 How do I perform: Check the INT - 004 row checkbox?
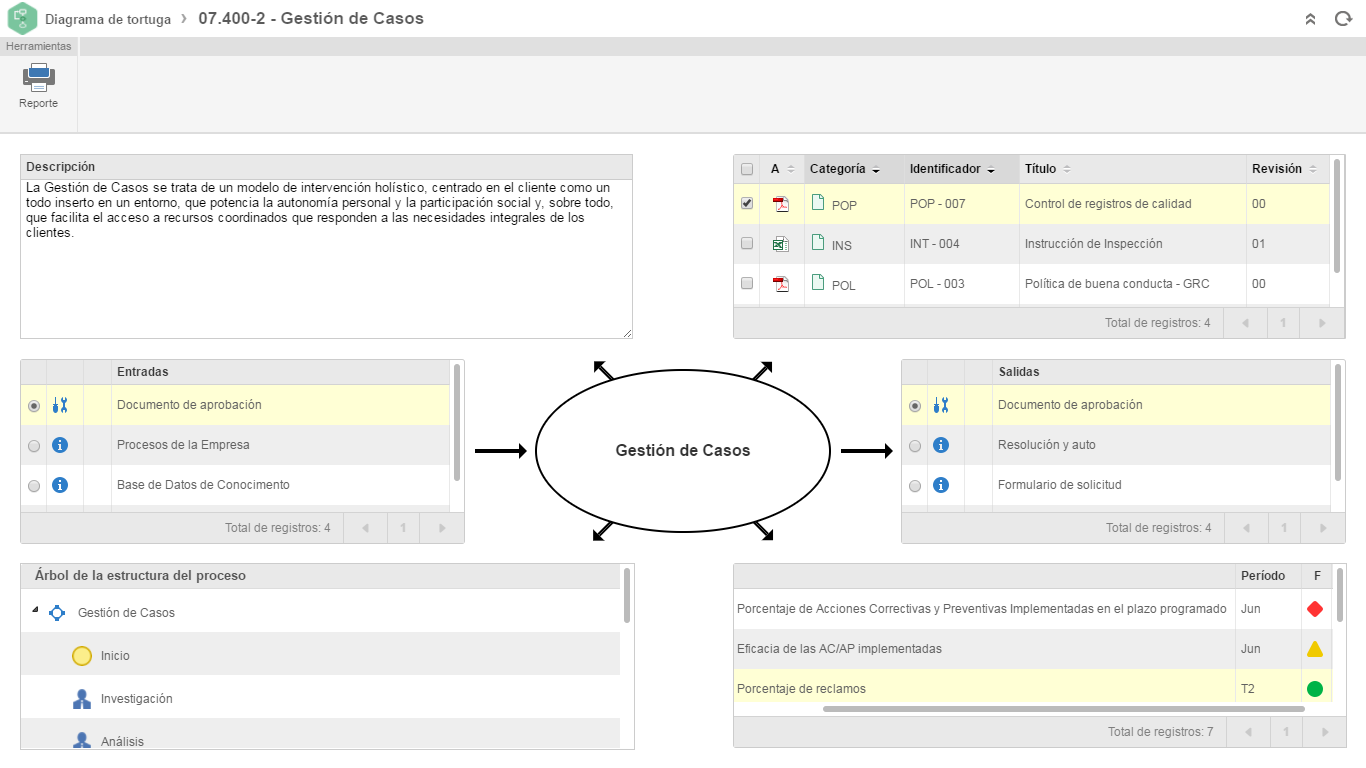tap(747, 243)
